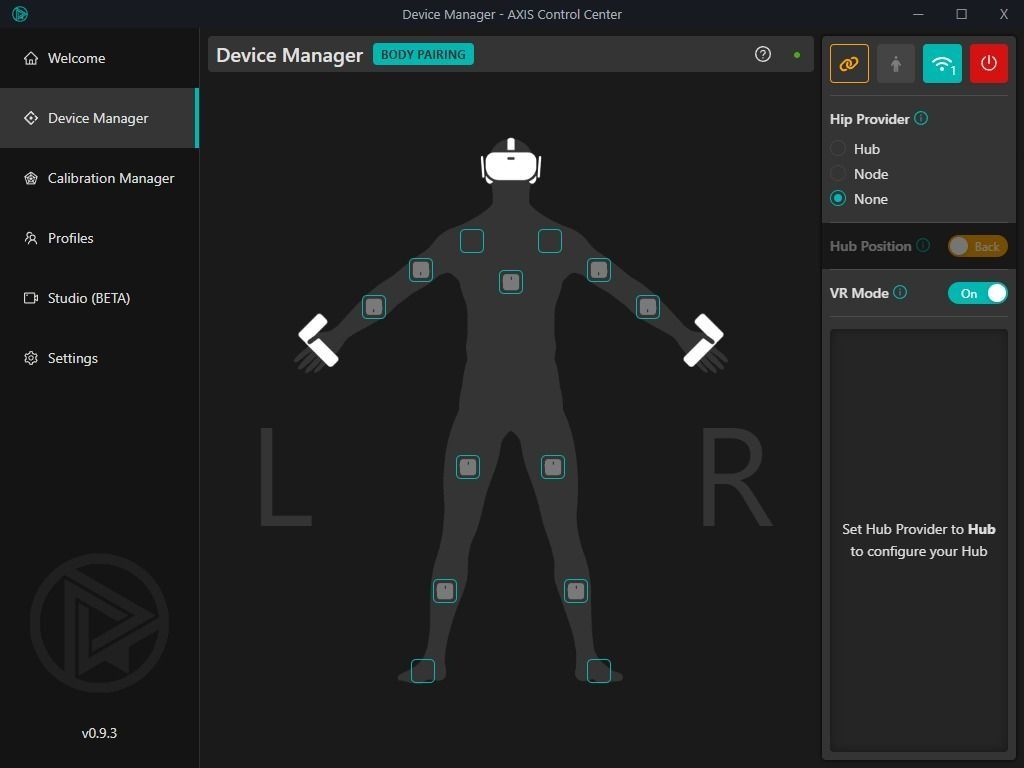The height and width of the screenshot is (768, 1024).
Task: Select Hub as Hip Provider
Action: (855, 149)
